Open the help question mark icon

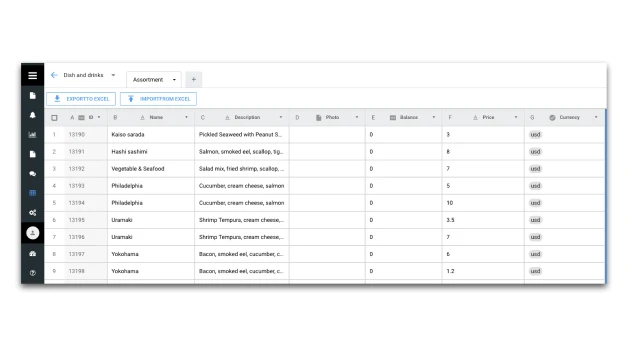pos(33,273)
